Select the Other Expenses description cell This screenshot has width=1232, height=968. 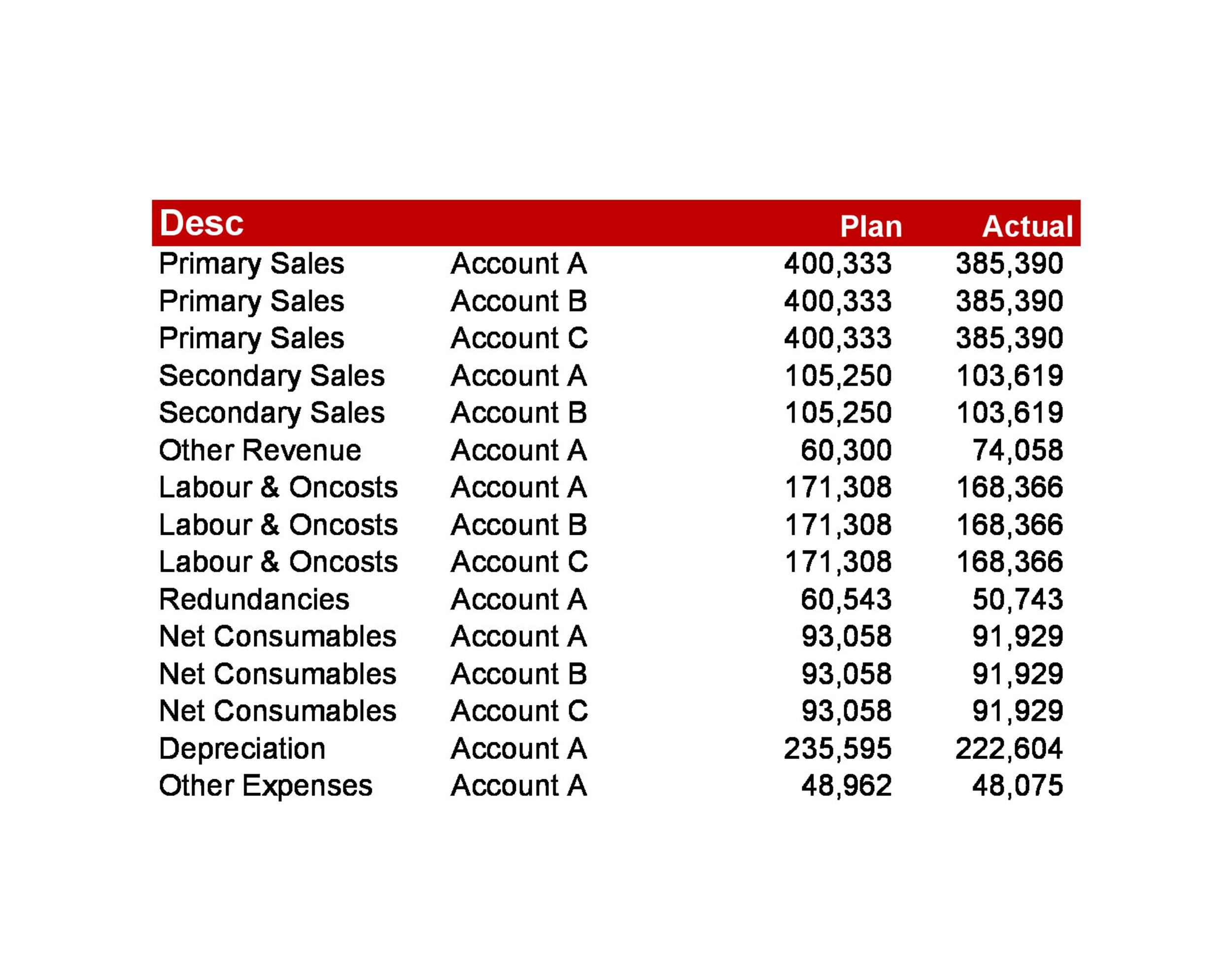pos(265,787)
